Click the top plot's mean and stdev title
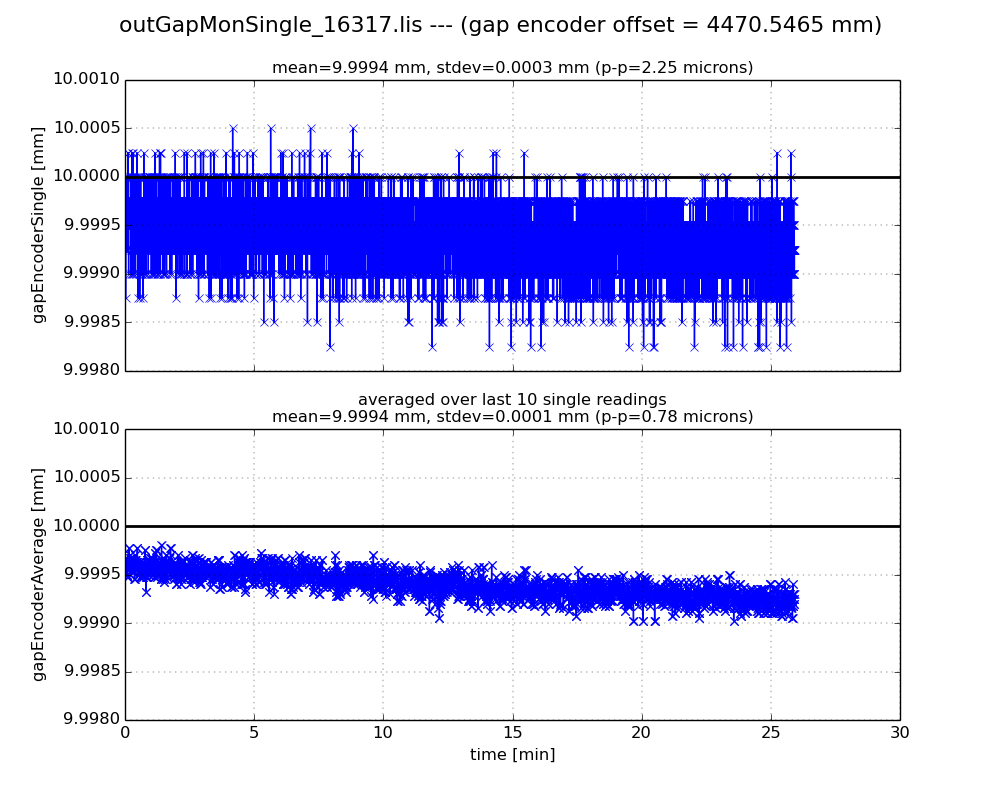This screenshot has width=1000, height=800. pyautogui.click(x=512, y=68)
